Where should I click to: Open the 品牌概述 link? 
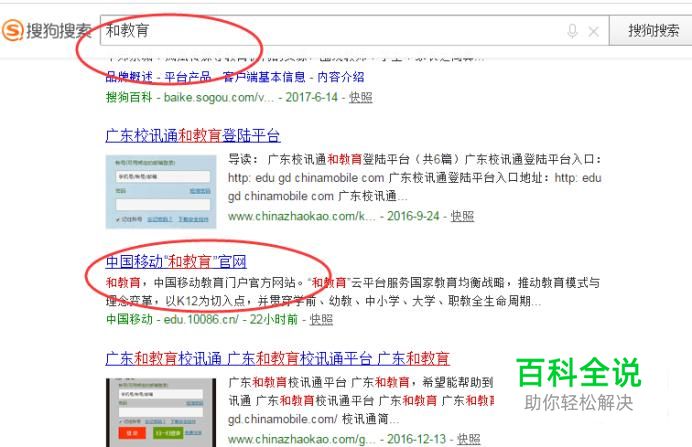coord(129,77)
